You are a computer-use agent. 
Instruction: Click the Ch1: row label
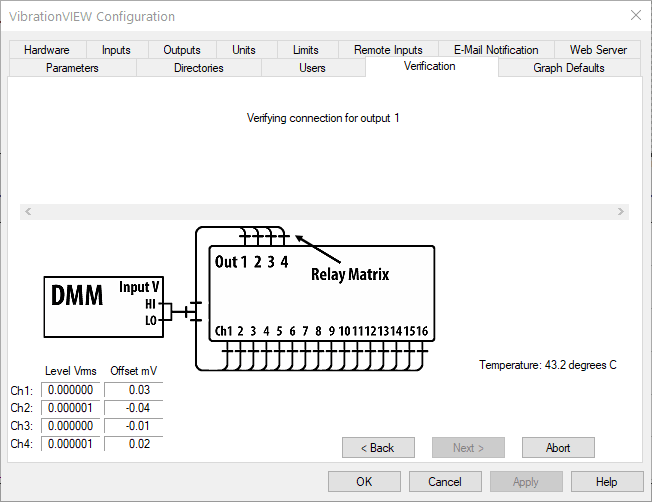(22, 391)
